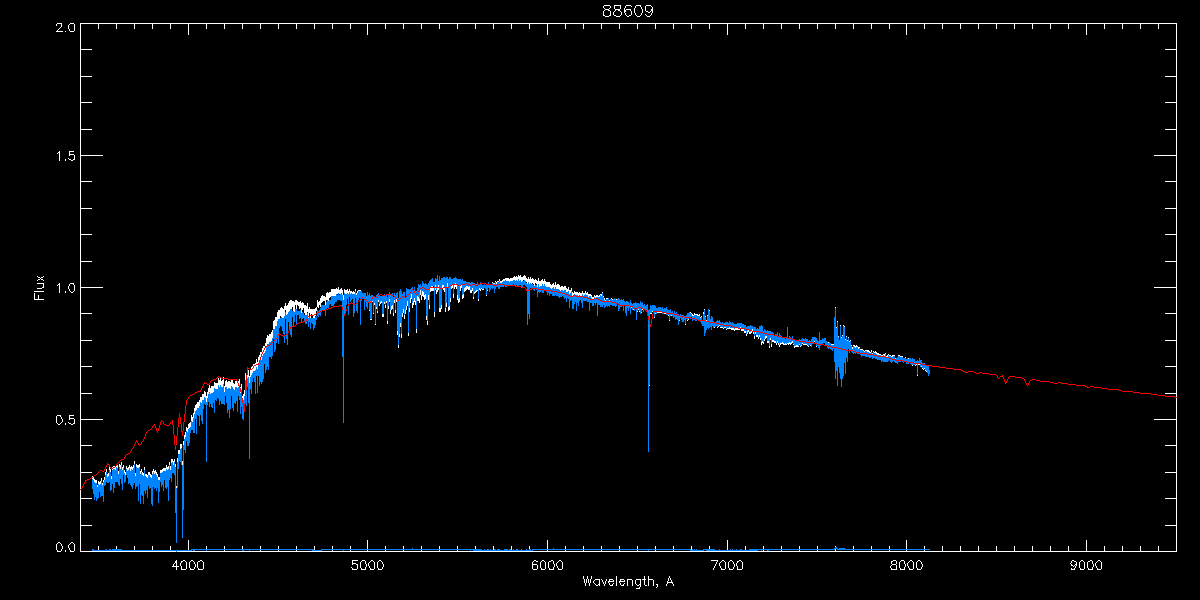Image resolution: width=1200 pixels, height=600 pixels.
Task: Click the 4000 wavelength tick label
Action: click(188, 564)
